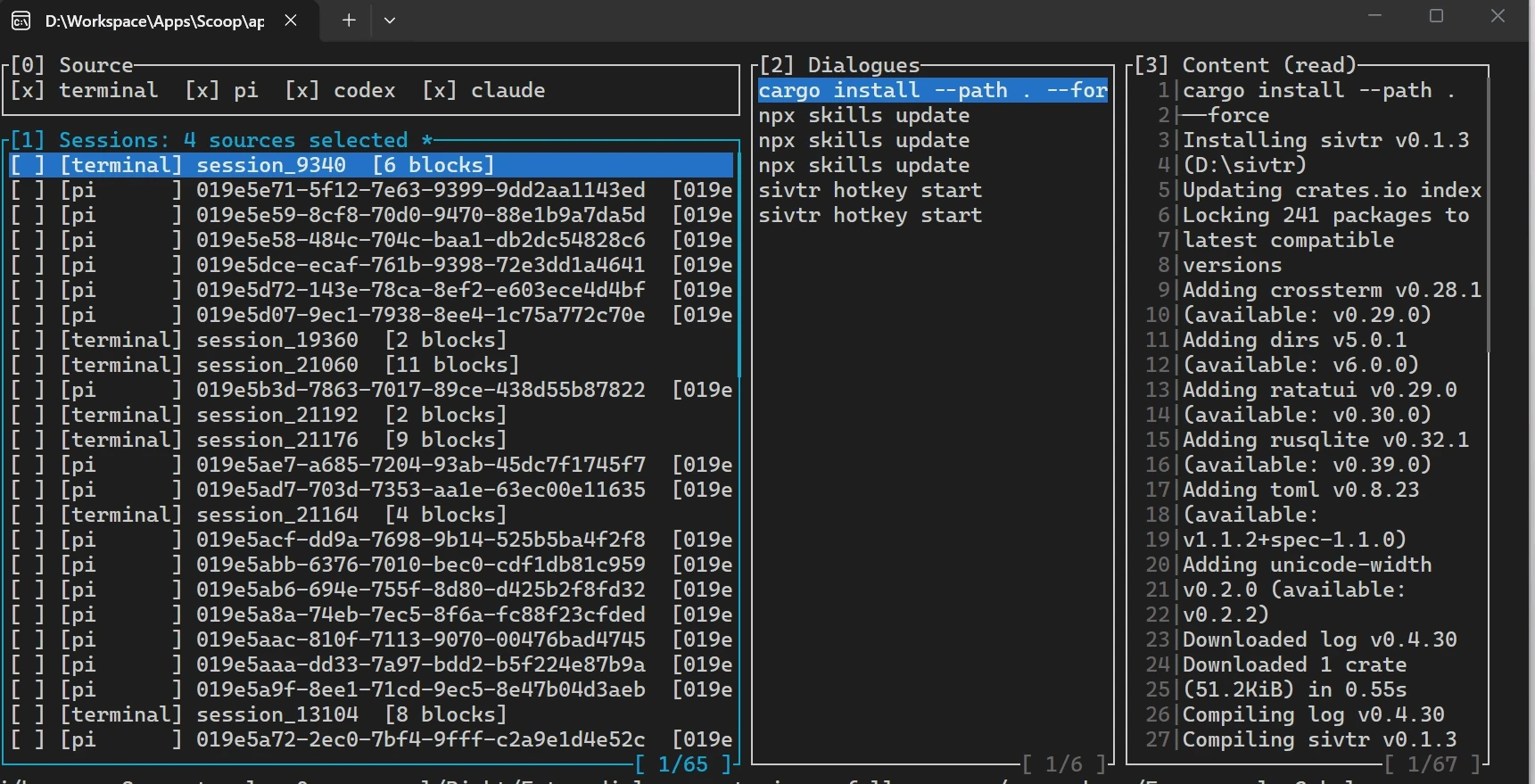
Task: Select pi session 019e5aac-810f-7113-9070-00476bad4745
Action: [x=371, y=640]
